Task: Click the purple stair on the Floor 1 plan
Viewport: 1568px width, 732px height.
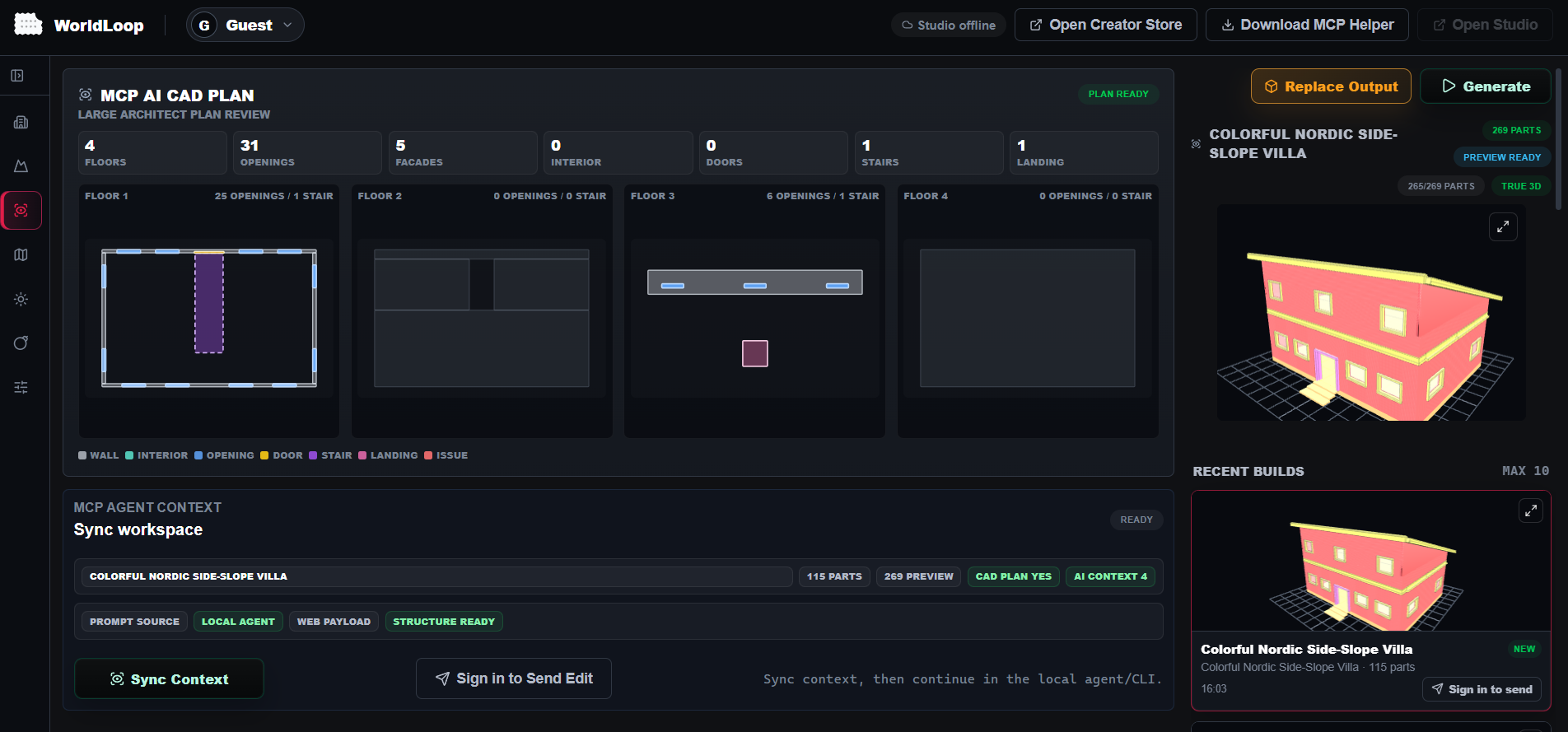Action: pos(209,303)
